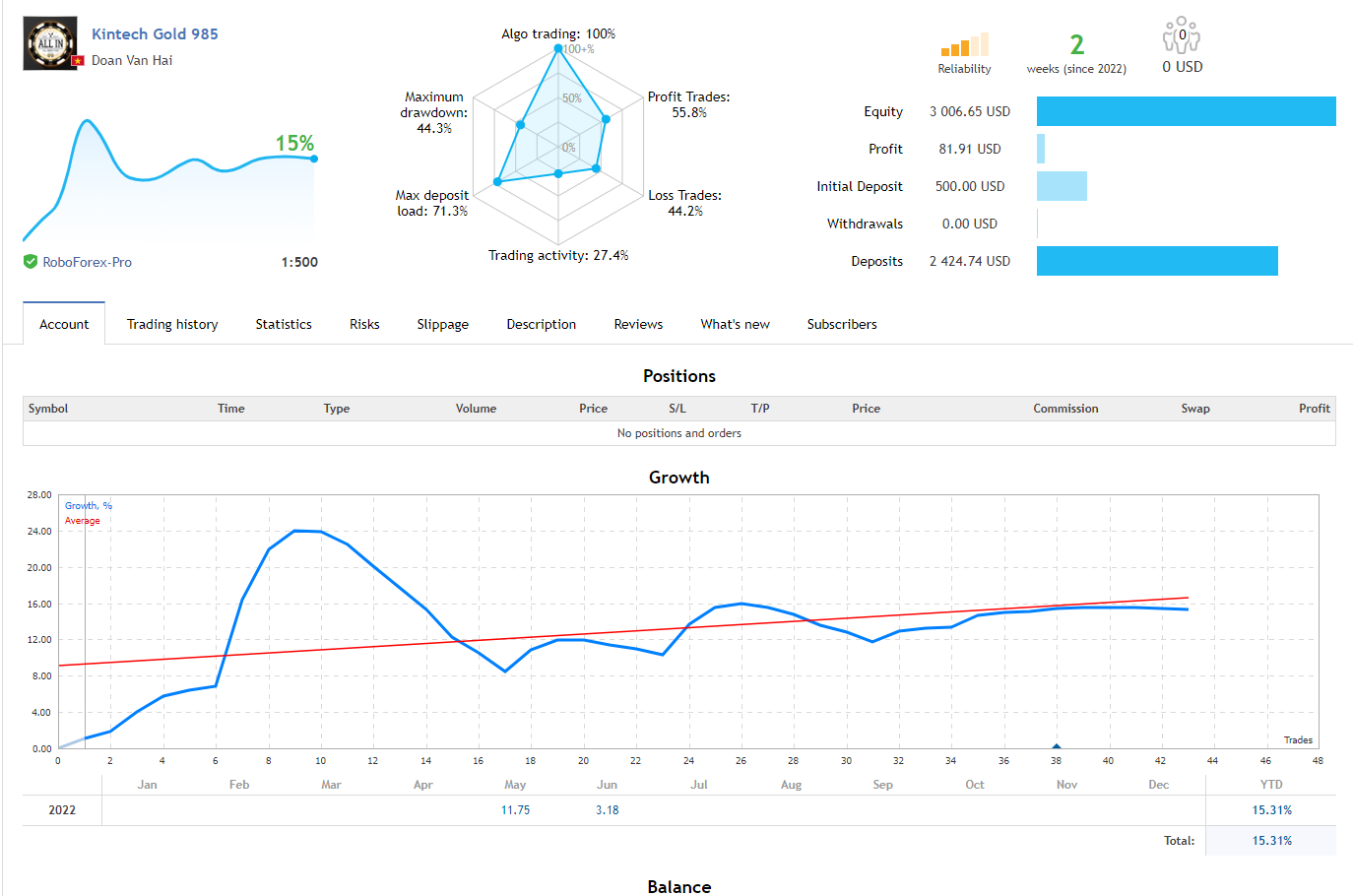Click the Equity blue bar

click(1186, 111)
